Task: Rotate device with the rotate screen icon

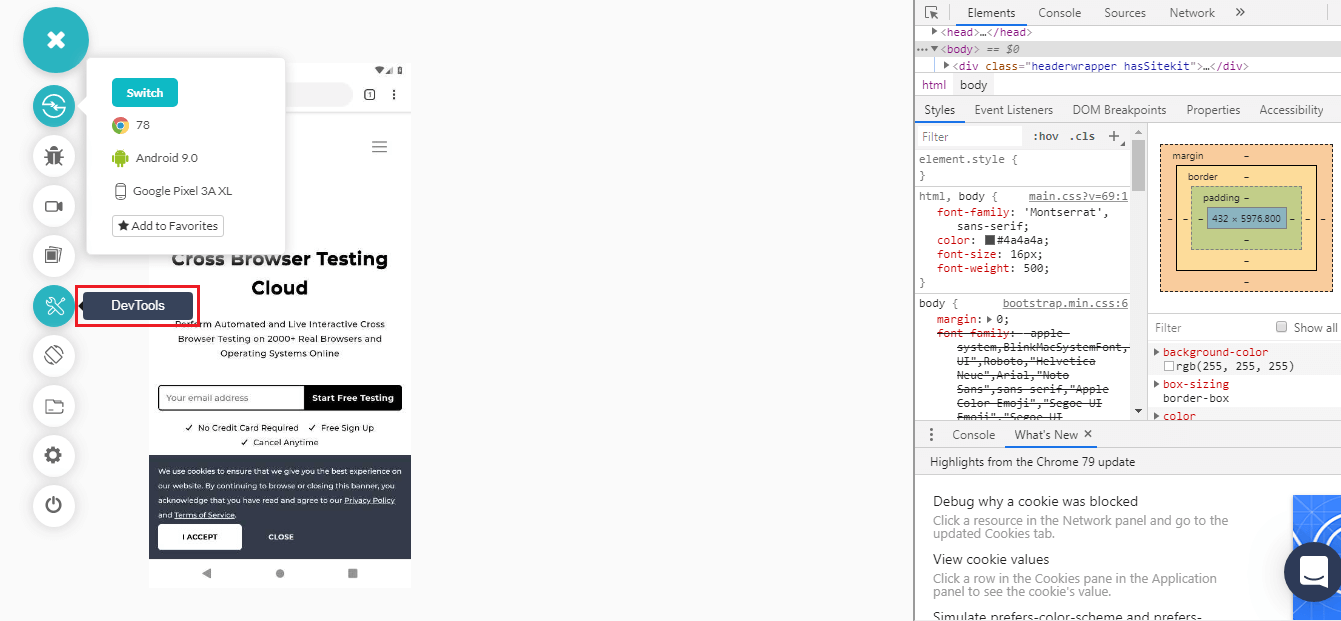Action: pos(54,355)
